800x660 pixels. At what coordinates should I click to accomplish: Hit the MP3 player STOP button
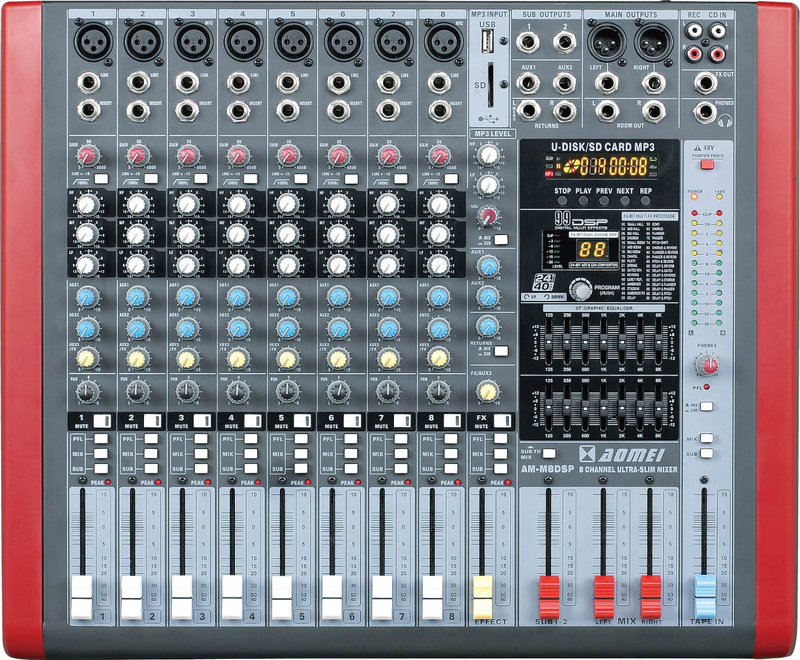pos(562,201)
